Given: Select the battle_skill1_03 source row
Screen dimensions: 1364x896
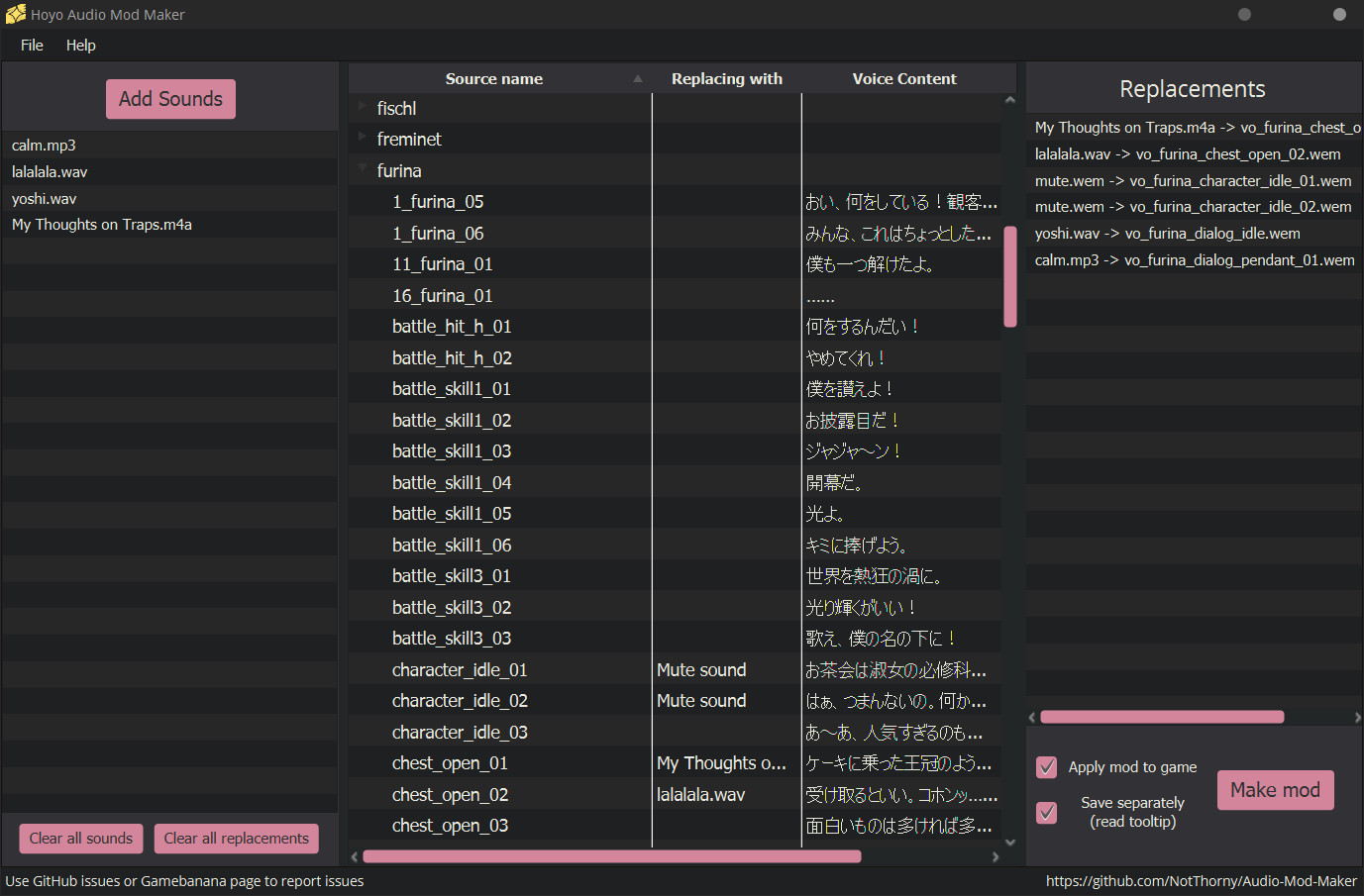Looking at the screenshot, I should pyautogui.click(x=452, y=450).
